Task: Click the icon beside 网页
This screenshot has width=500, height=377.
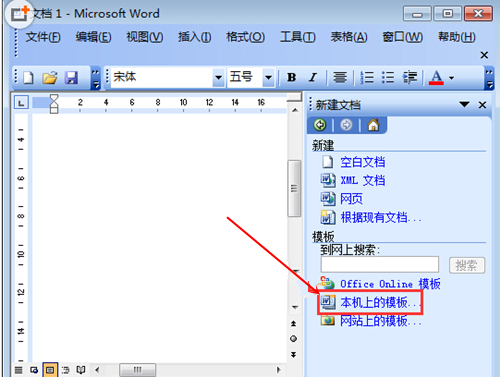Action: (x=328, y=199)
